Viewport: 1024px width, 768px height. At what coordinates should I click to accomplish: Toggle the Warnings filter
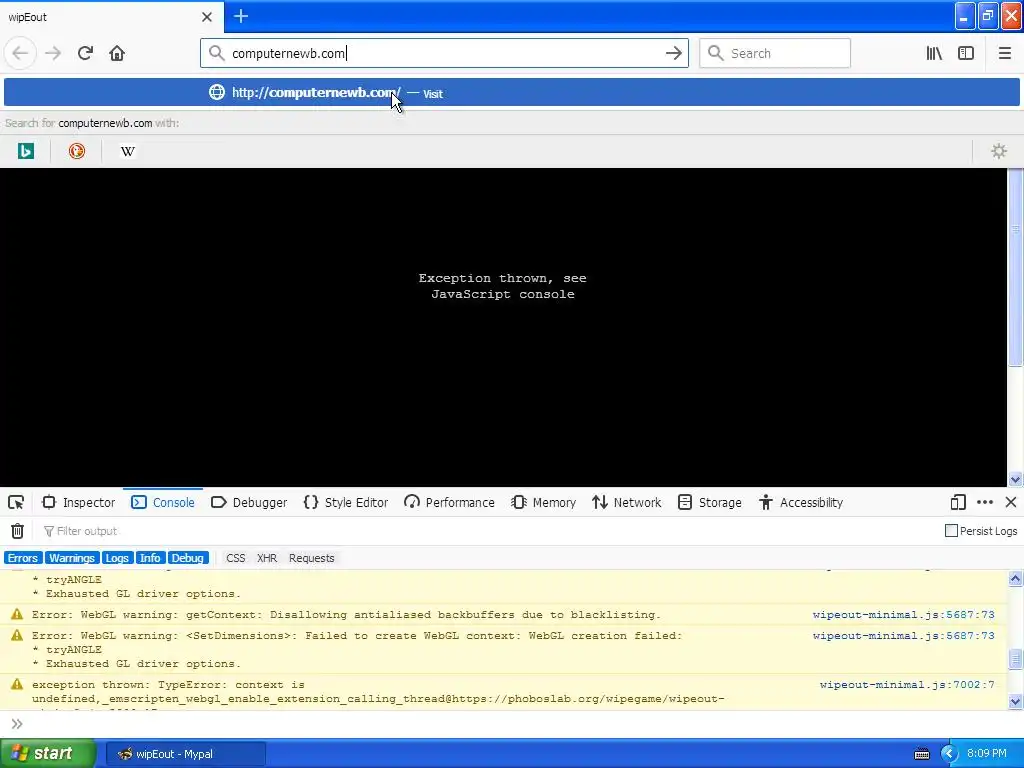coord(72,558)
